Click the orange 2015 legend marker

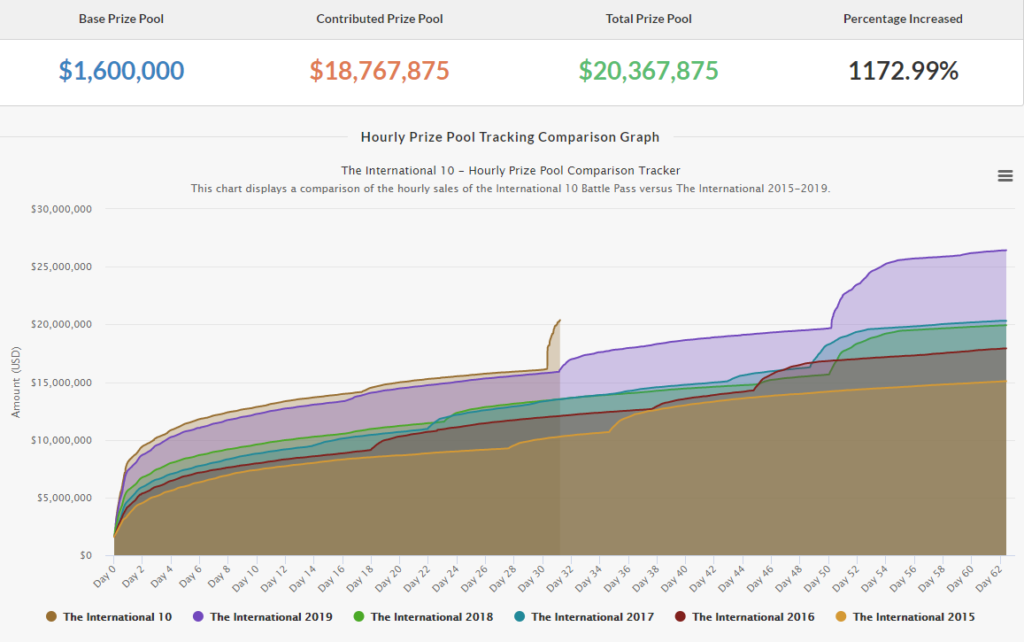(x=841, y=617)
